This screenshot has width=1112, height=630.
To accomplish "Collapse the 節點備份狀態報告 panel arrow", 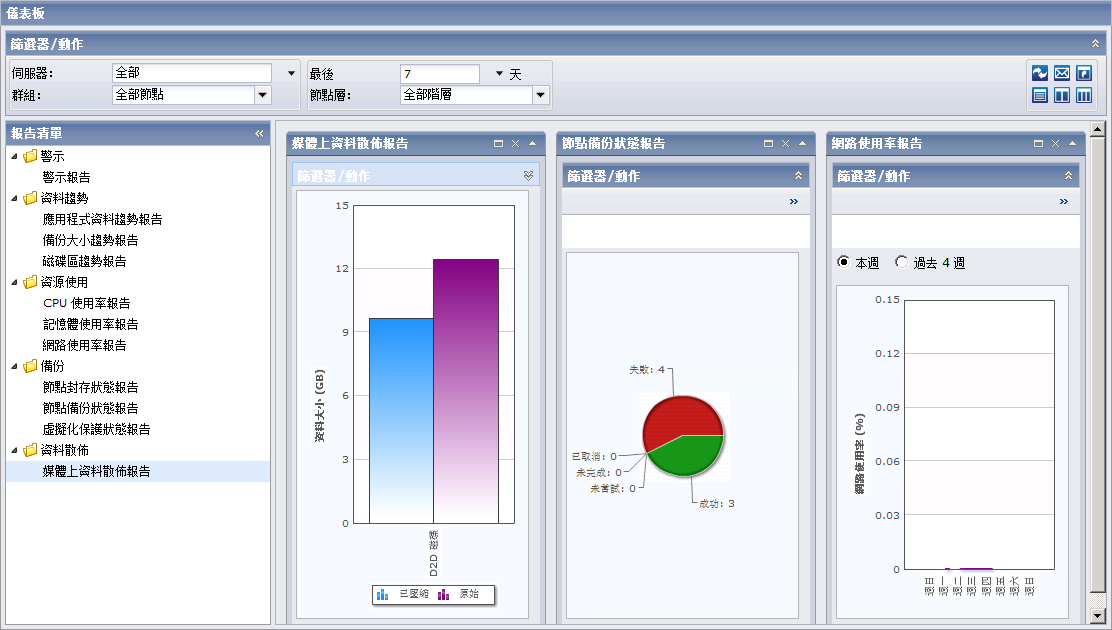I will [802, 143].
